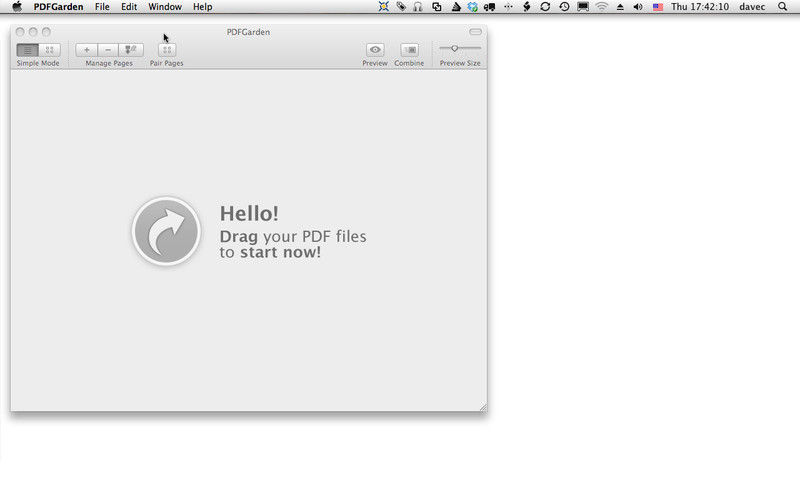800x500 pixels.
Task: Click the overlapping squares menu bar icon
Action: [437, 7]
